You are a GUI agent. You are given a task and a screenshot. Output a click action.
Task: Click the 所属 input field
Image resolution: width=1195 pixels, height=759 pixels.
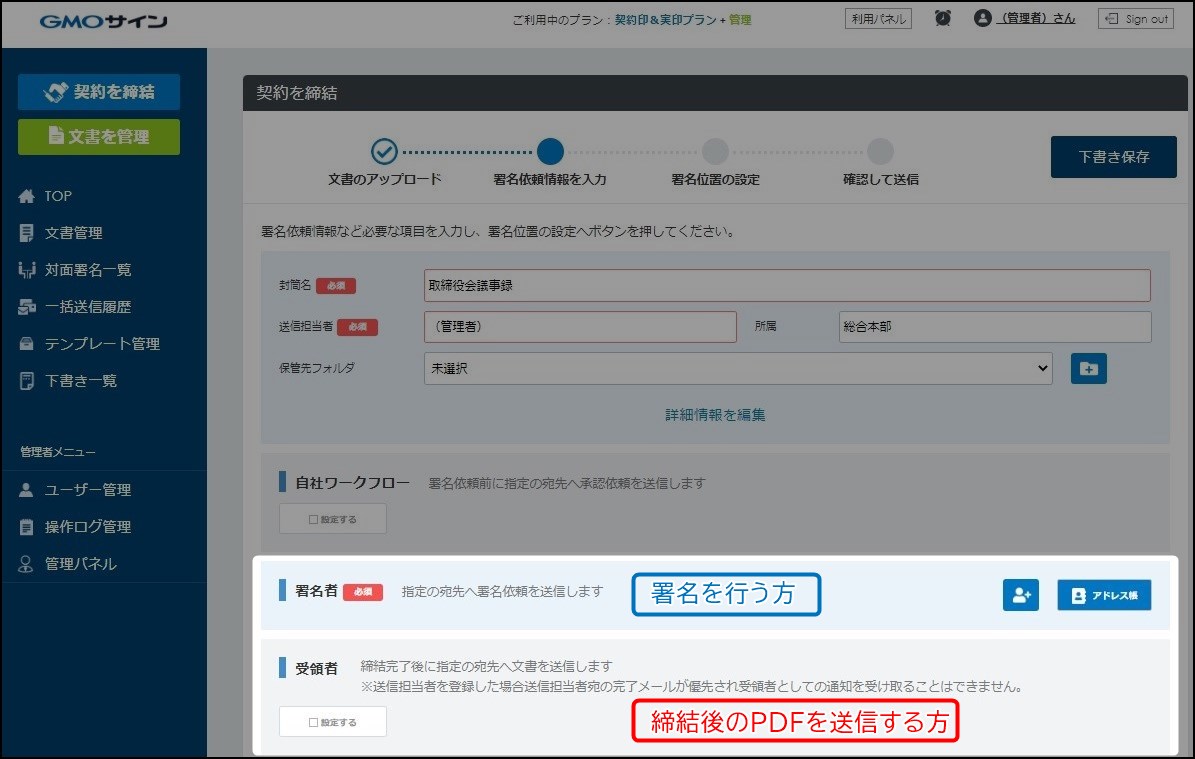pyautogui.click(x=995, y=326)
